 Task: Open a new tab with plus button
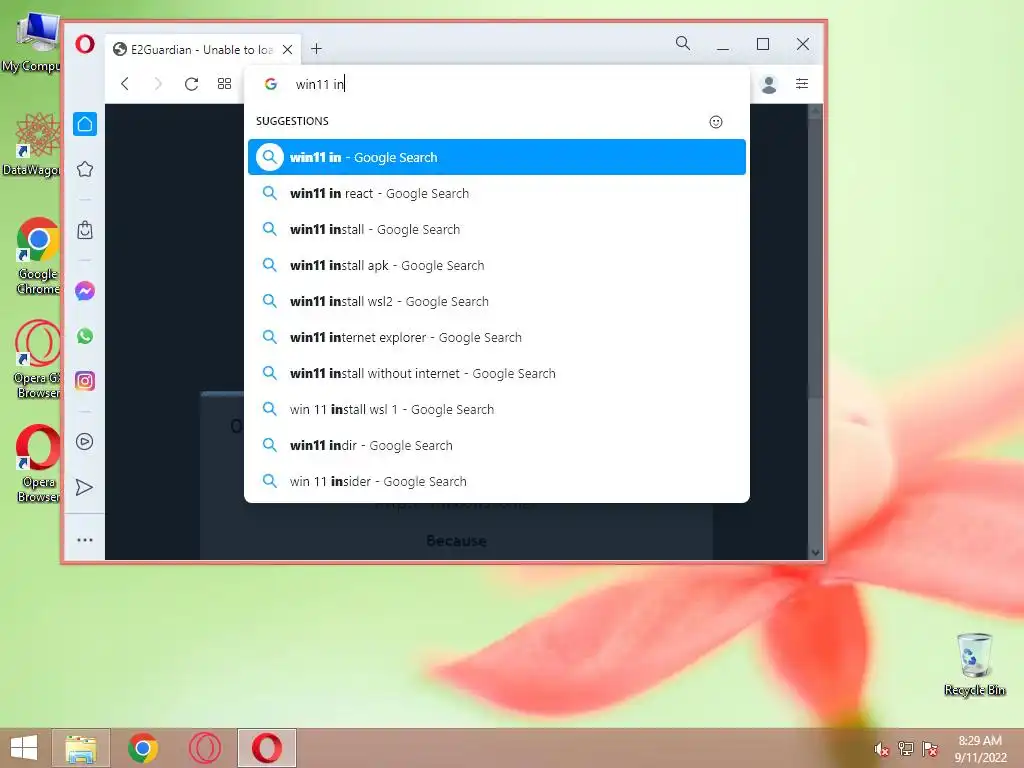[x=316, y=49]
